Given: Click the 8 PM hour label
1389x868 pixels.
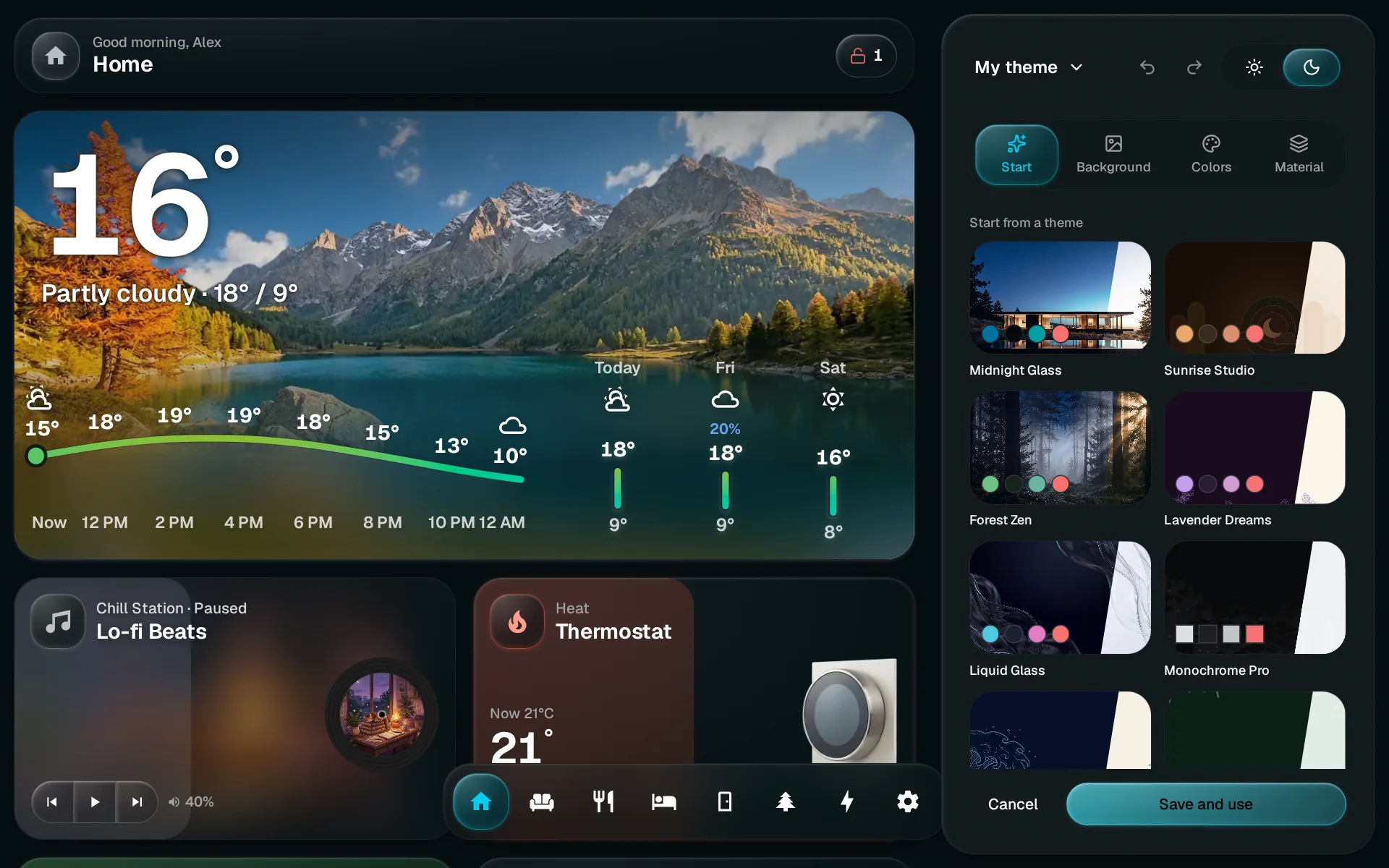Looking at the screenshot, I should [x=383, y=522].
